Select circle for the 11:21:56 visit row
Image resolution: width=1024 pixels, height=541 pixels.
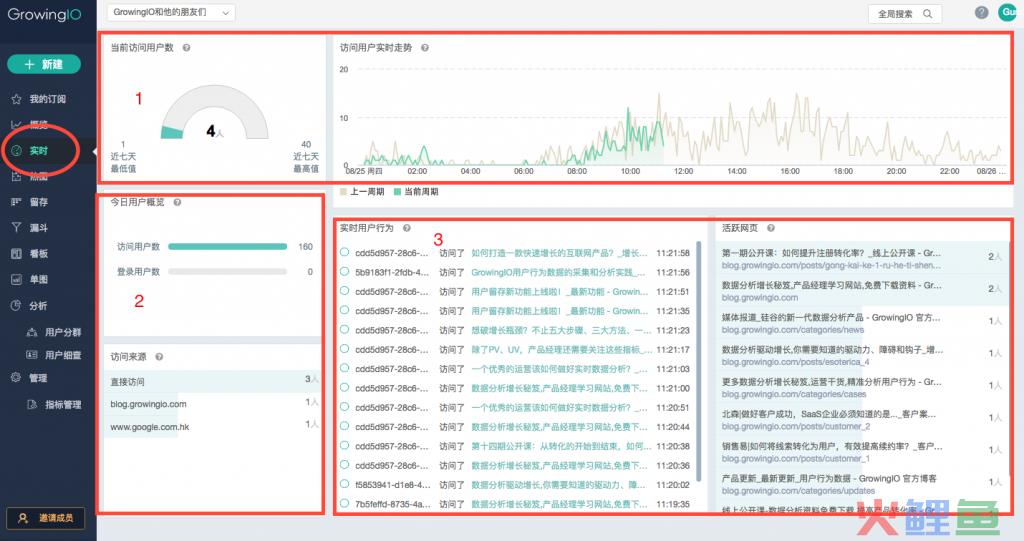click(344, 272)
